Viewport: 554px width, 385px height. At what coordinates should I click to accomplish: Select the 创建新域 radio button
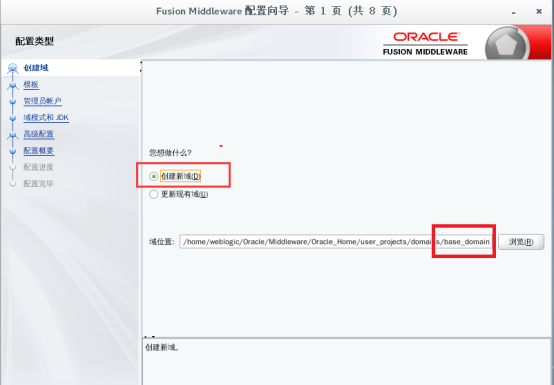coord(153,176)
